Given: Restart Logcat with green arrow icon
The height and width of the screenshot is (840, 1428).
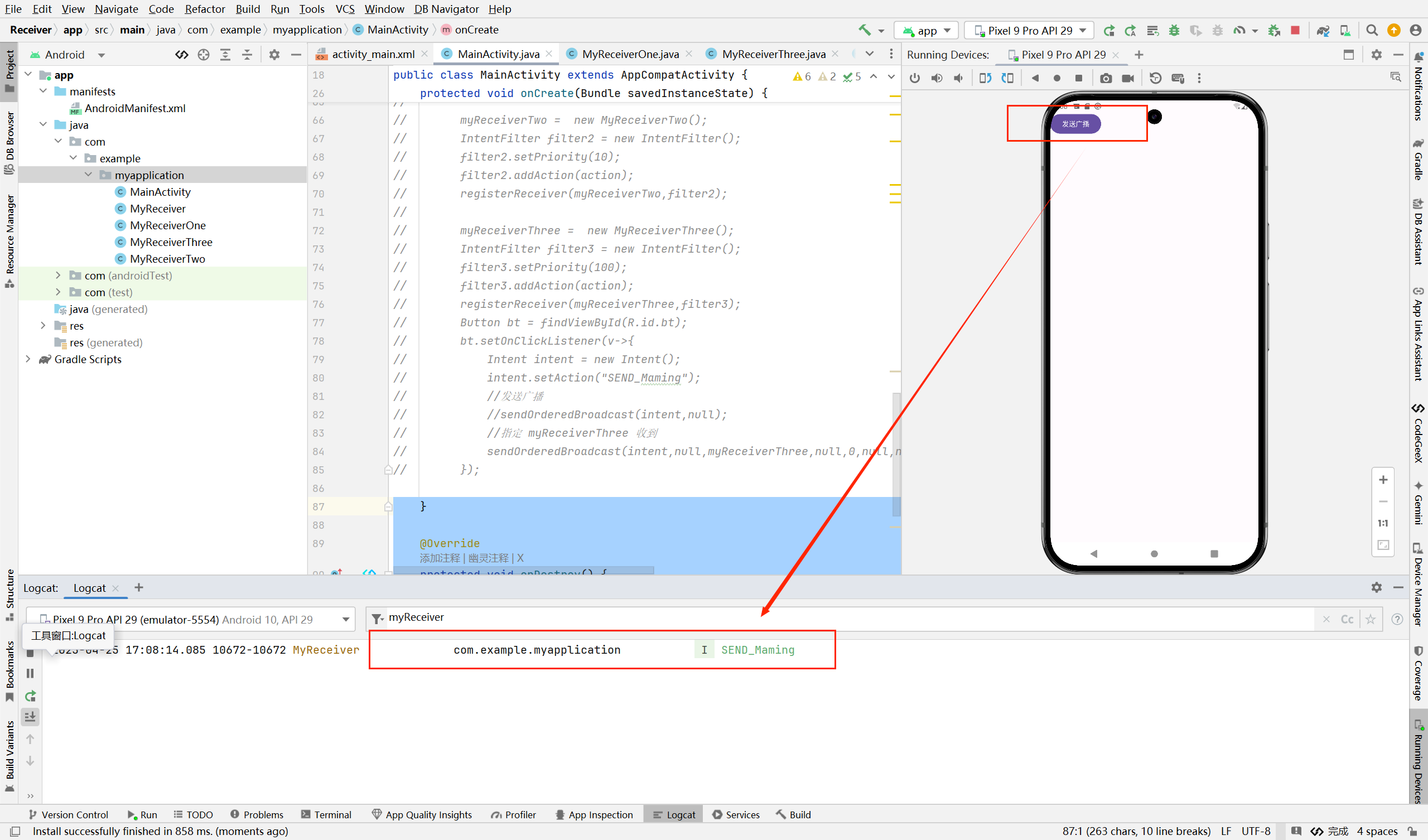Looking at the screenshot, I should pos(31,696).
